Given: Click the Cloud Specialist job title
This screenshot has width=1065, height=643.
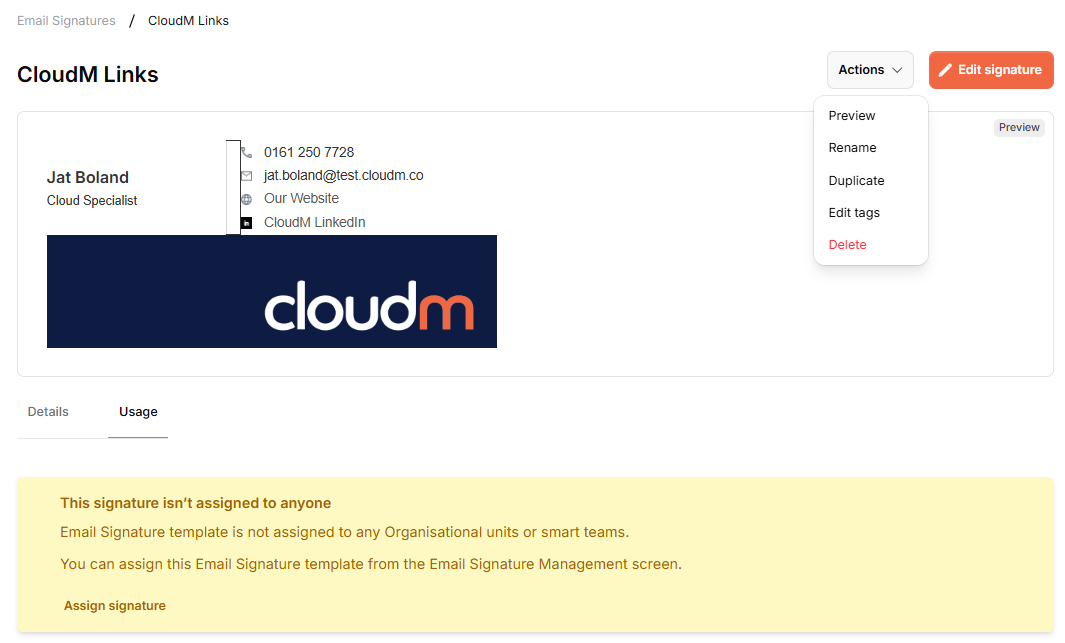Looking at the screenshot, I should (92, 200).
